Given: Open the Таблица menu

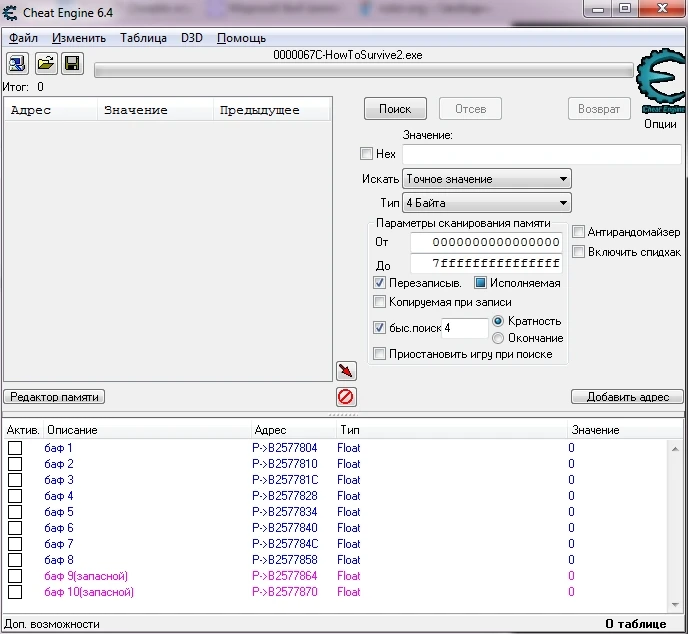Looking at the screenshot, I should [x=143, y=38].
